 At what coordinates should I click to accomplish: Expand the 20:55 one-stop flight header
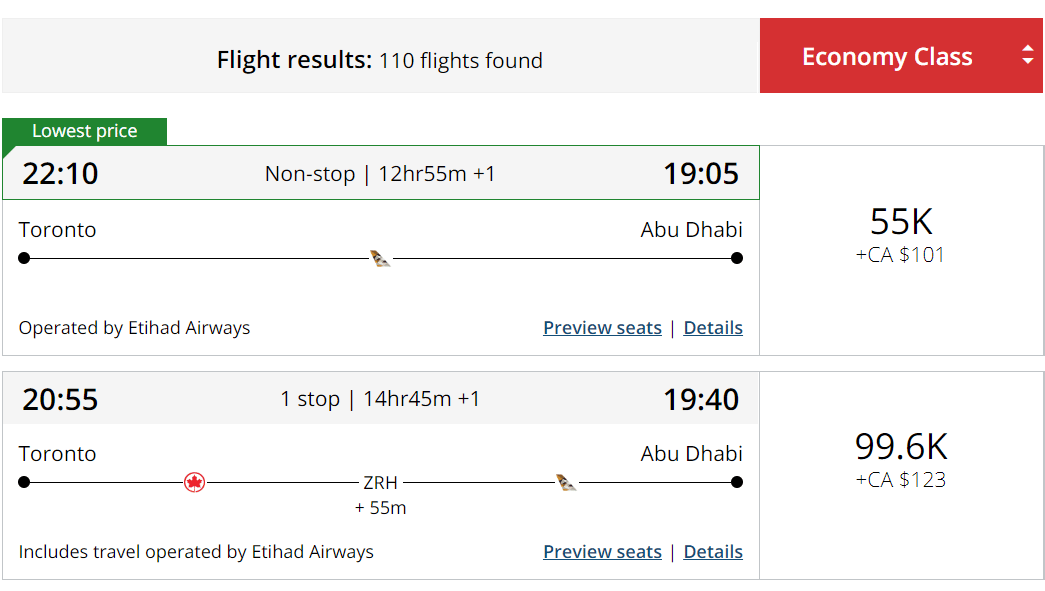coord(380,399)
